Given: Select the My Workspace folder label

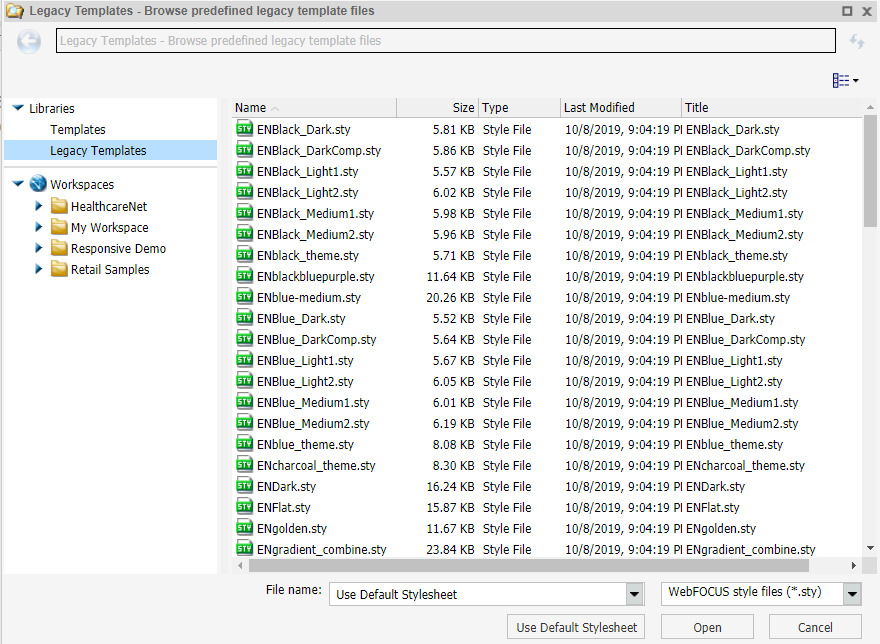Looking at the screenshot, I should (x=109, y=227).
